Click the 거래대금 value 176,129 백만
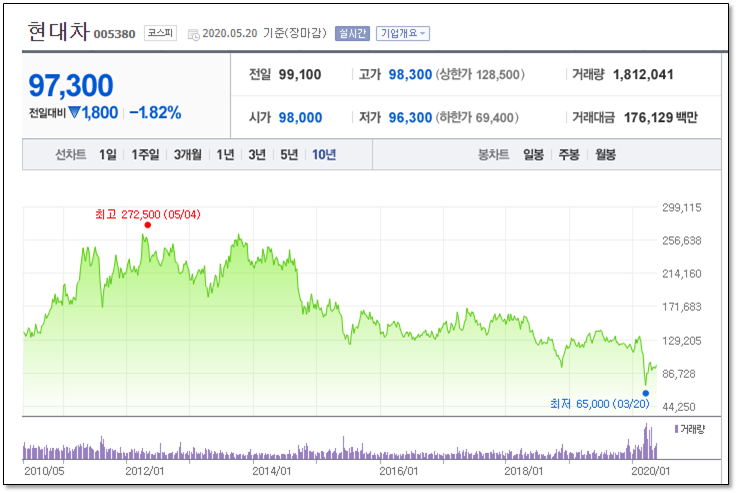 pos(661,117)
